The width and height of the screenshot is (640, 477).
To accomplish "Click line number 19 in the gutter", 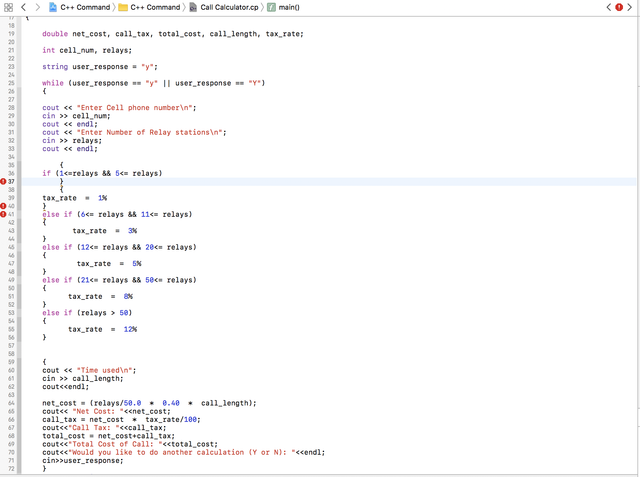I will 11,34.
